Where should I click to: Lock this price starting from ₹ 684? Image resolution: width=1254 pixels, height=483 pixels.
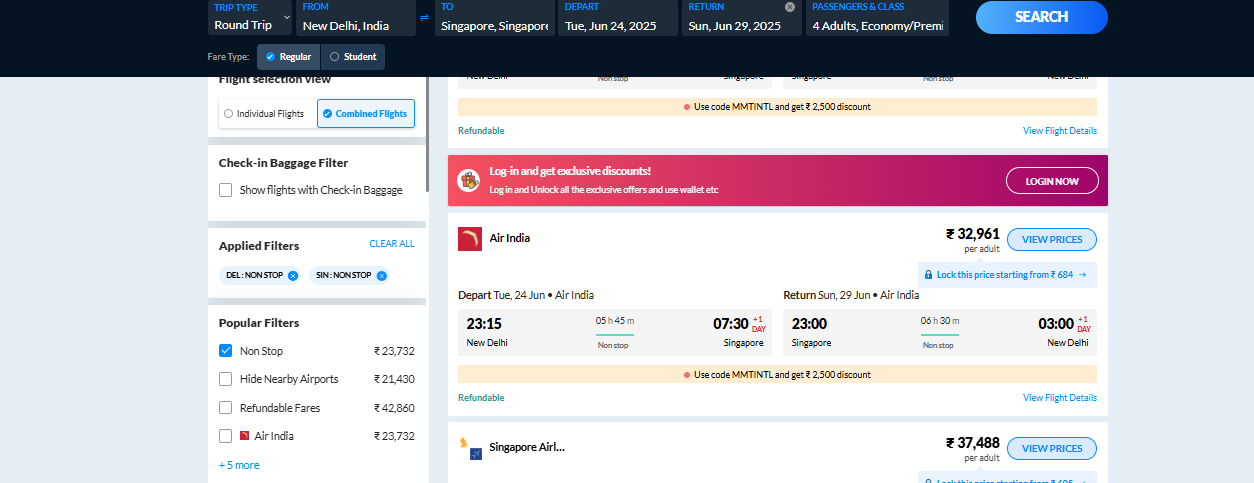click(1008, 274)
